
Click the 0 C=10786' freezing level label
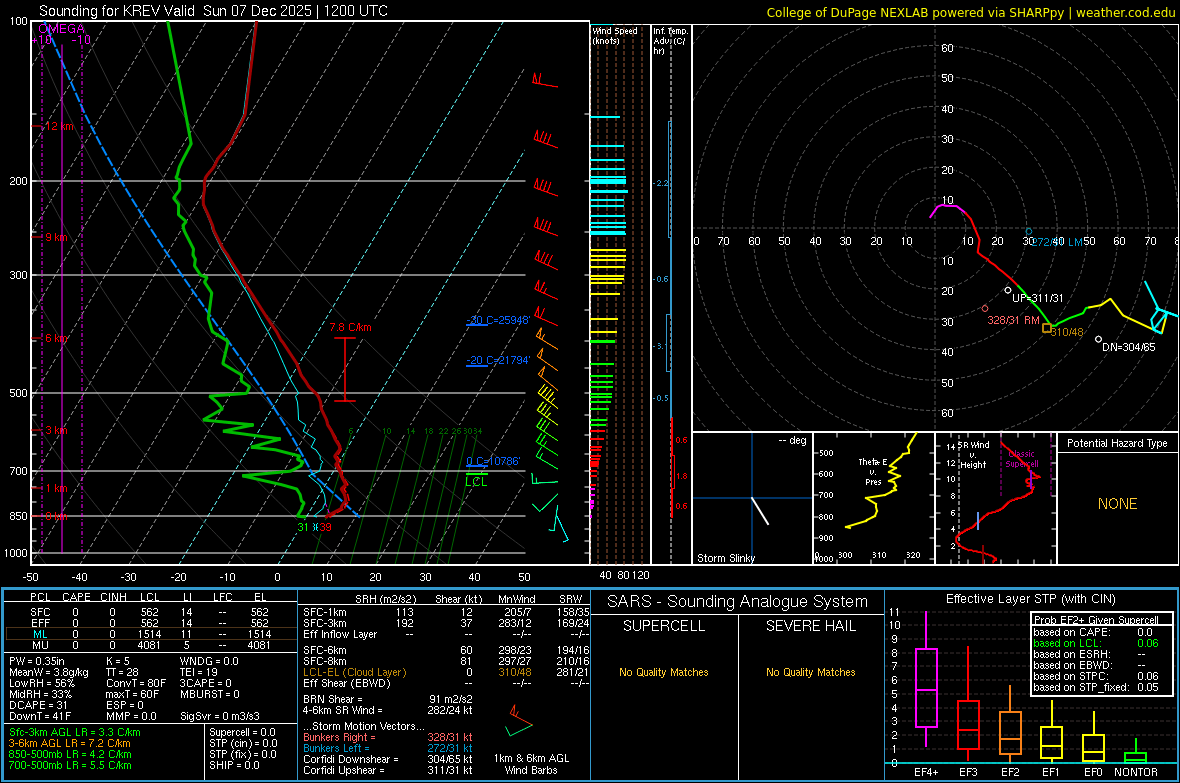pyautogui.click(x=493, y=461)
